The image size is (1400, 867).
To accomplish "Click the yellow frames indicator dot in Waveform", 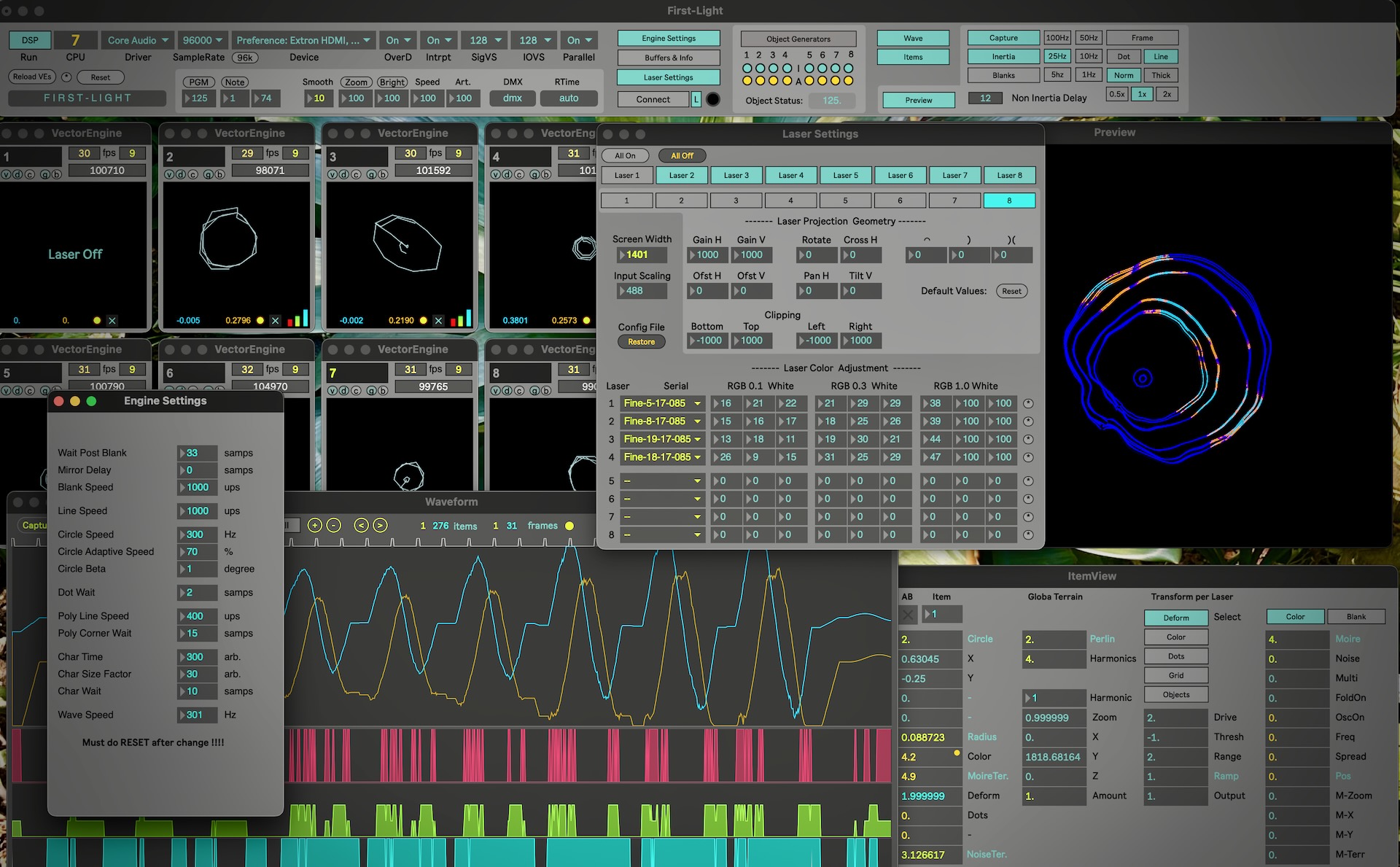I will [x=569, y=526].
